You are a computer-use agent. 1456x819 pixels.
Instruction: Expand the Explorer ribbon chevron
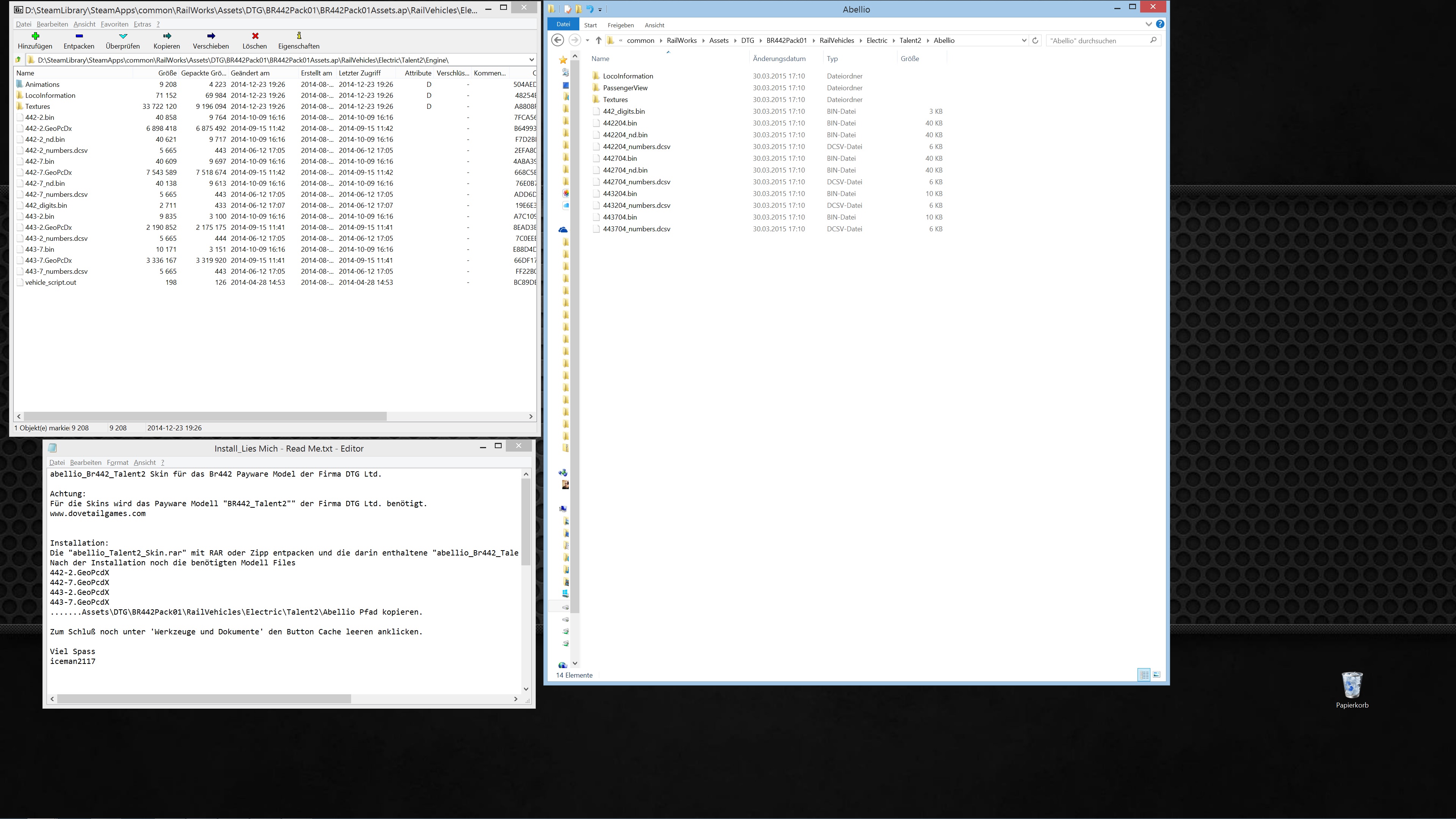(1148, 24)
